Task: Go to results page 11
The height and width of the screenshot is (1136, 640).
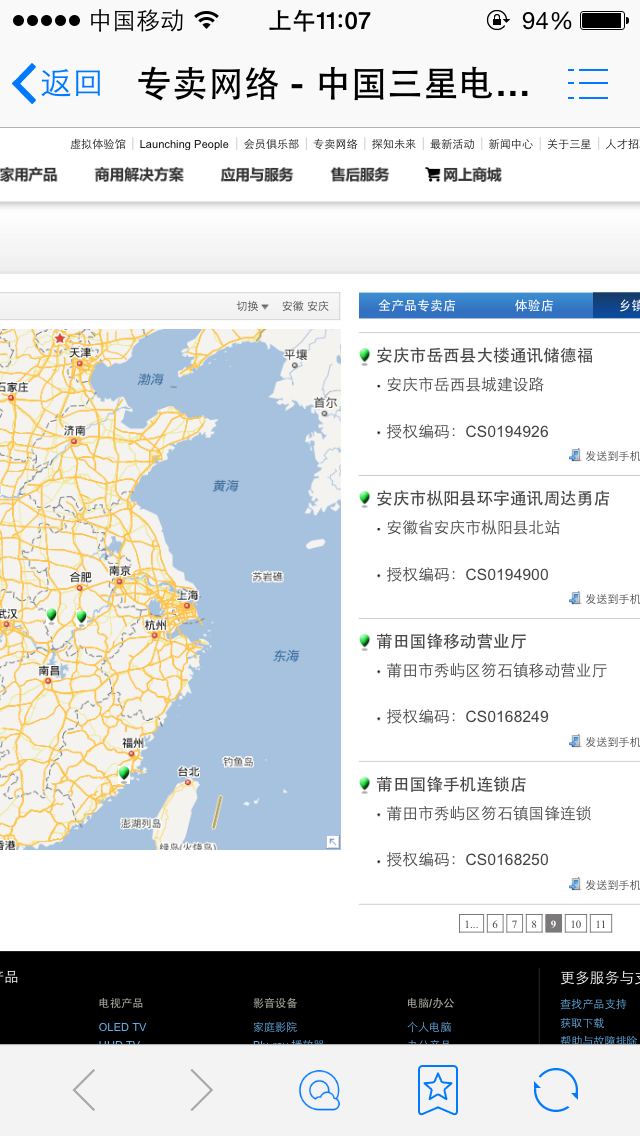Action: [600, 924]
